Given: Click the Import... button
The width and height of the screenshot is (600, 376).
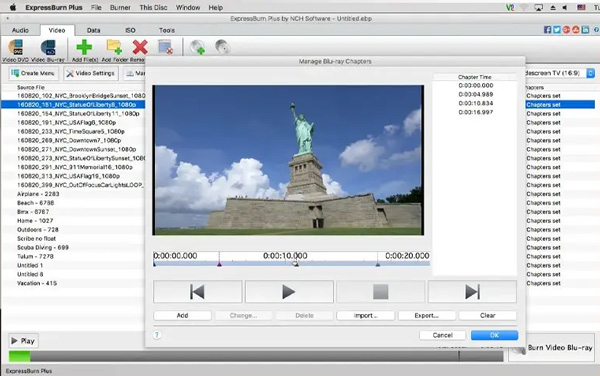Looking at the screenshot, I should pos(365,316).
